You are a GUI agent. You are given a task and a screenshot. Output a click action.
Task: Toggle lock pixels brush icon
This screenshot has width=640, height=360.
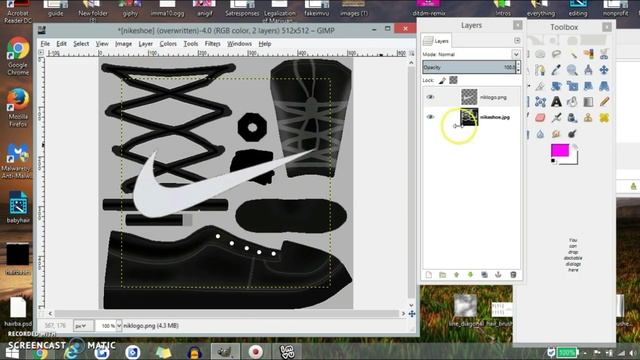tap(442, 80)
